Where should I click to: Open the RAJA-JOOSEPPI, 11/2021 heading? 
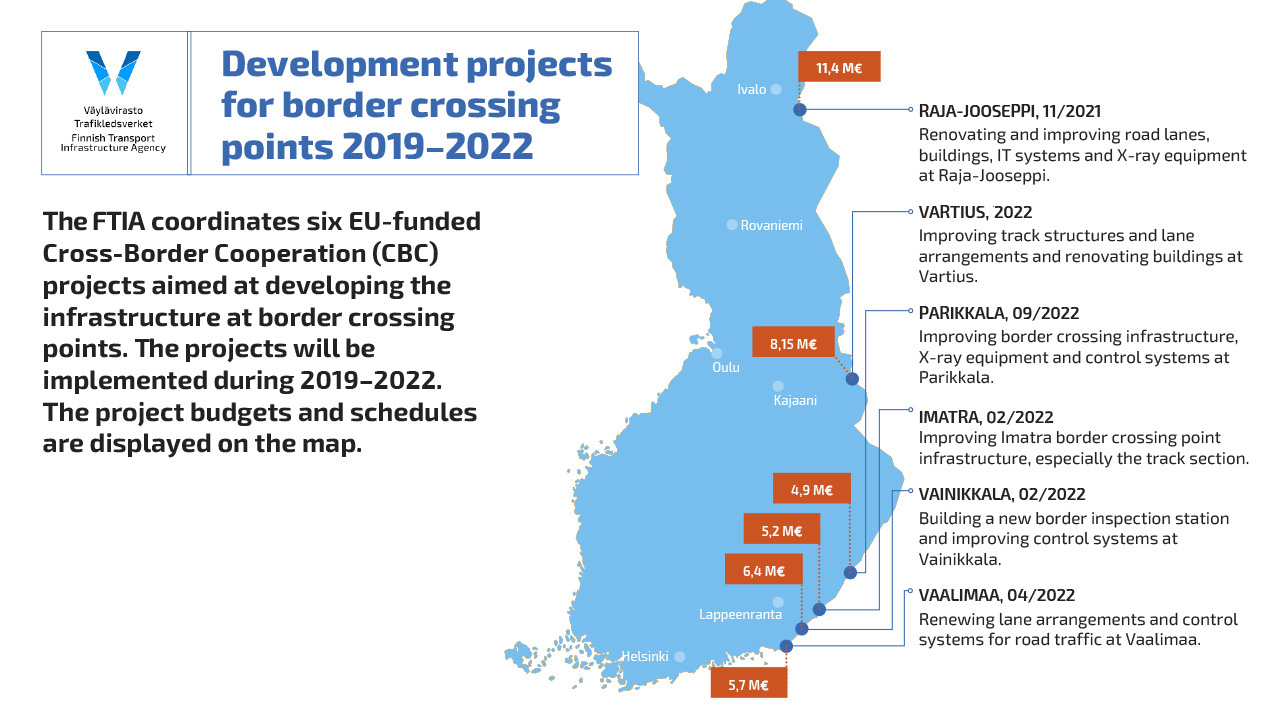point(1010,112)
